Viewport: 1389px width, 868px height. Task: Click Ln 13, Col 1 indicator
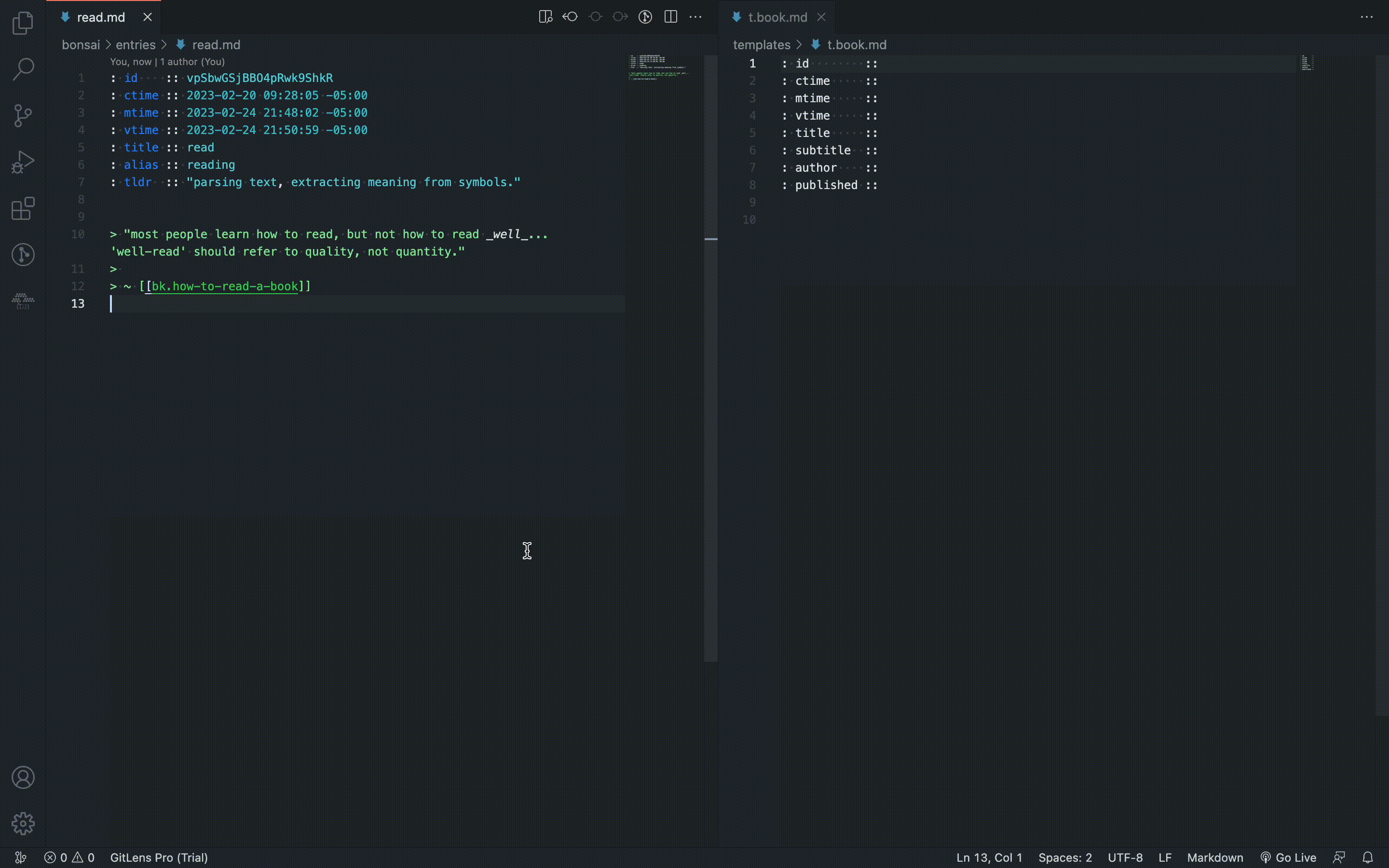[x=989, y=858]
